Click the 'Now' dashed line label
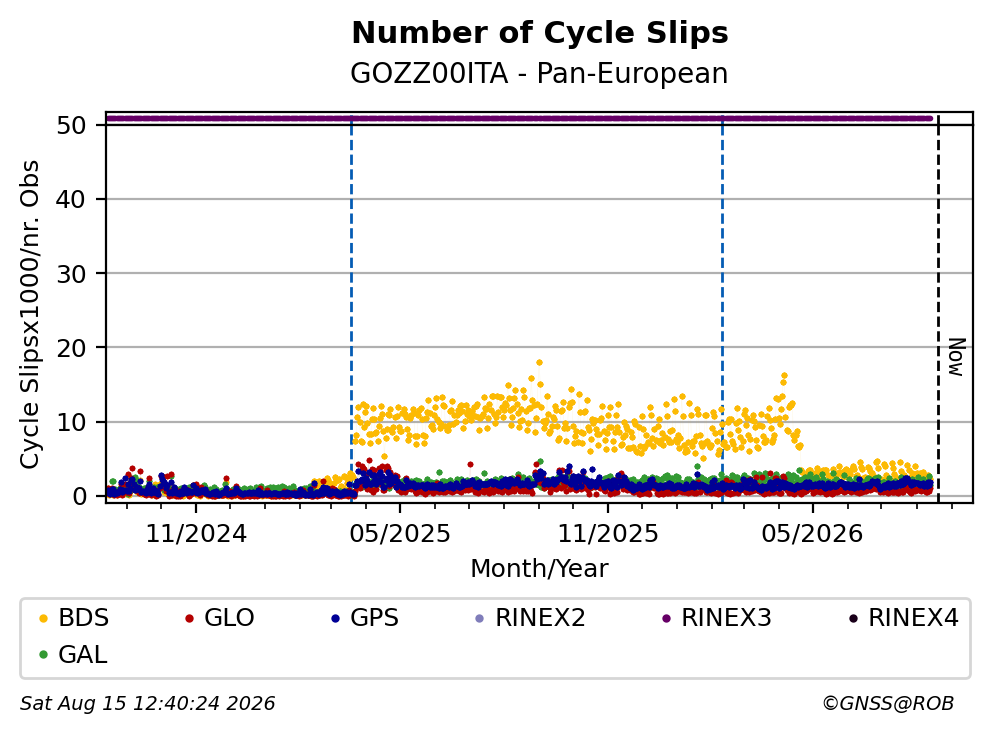Viewport: 992px width, 734px height. [x=956, y=358]
